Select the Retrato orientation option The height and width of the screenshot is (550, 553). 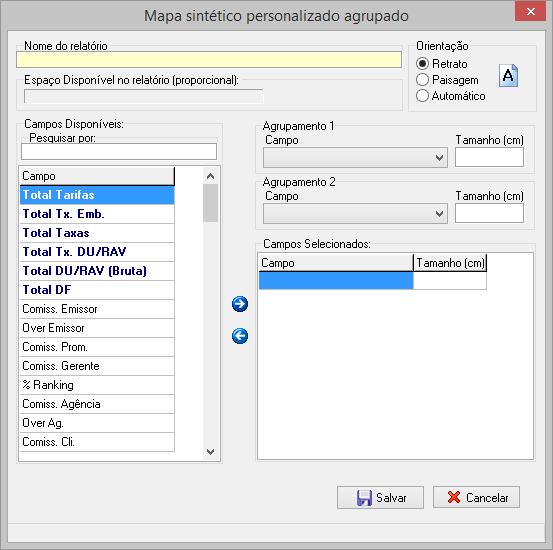[442, 64]
